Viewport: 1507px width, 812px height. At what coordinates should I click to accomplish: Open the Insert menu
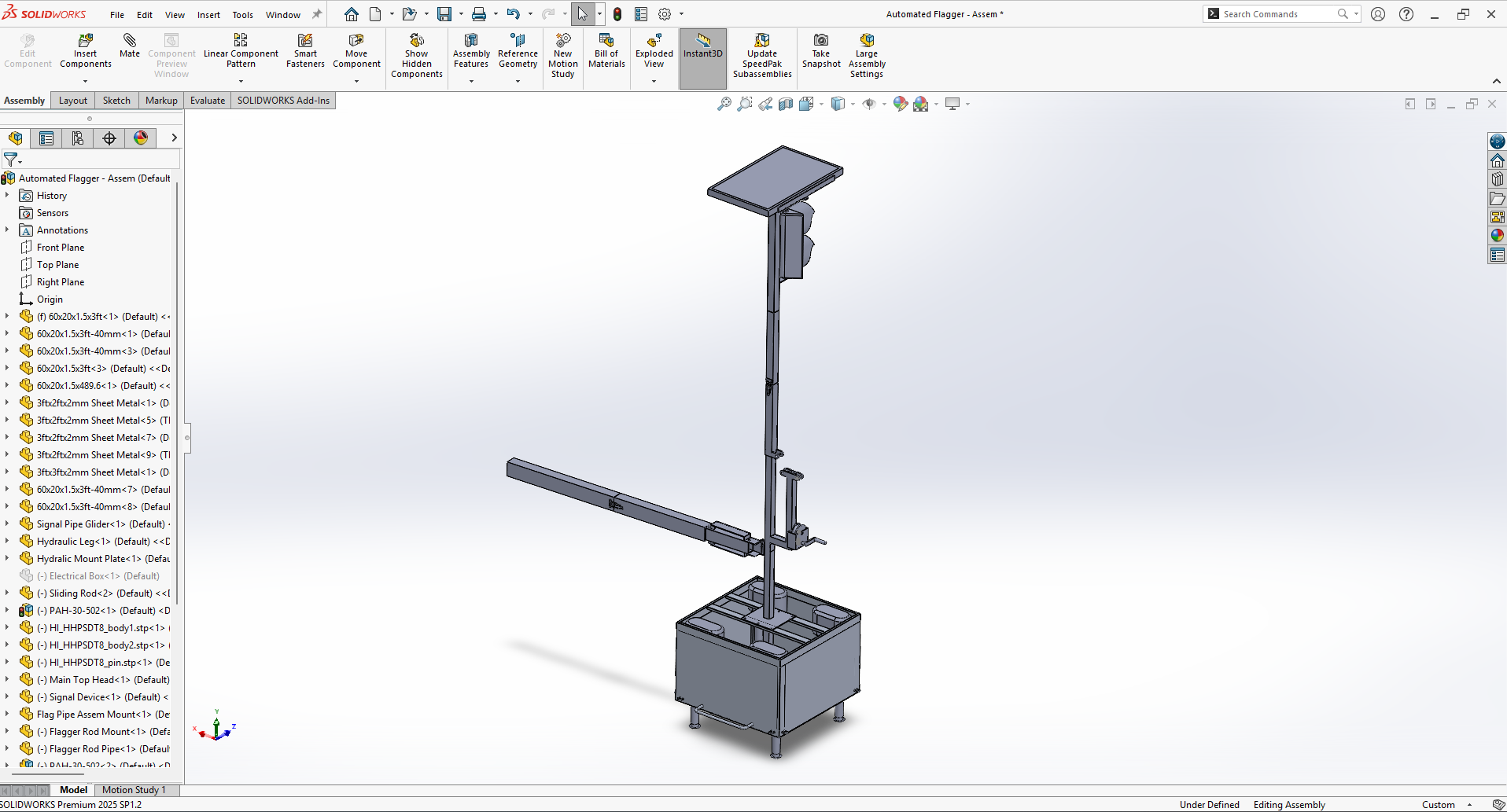coord(208,15)
